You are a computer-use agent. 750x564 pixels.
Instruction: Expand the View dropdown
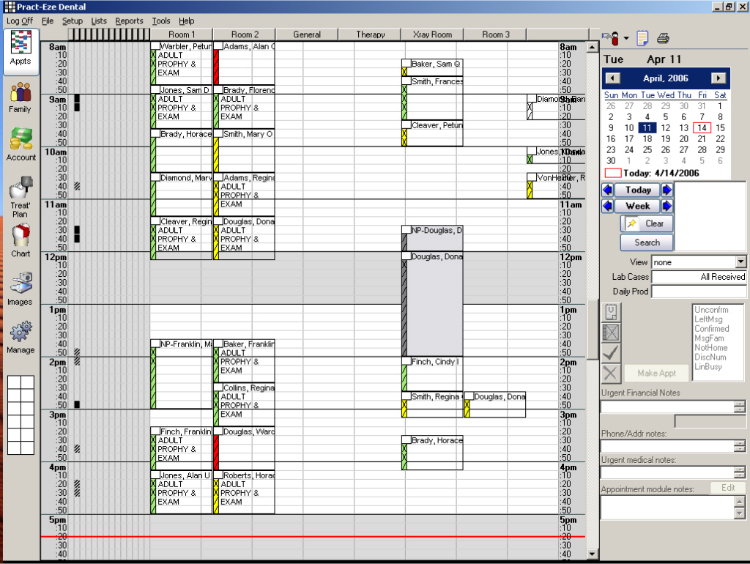(x=740, y=262)
